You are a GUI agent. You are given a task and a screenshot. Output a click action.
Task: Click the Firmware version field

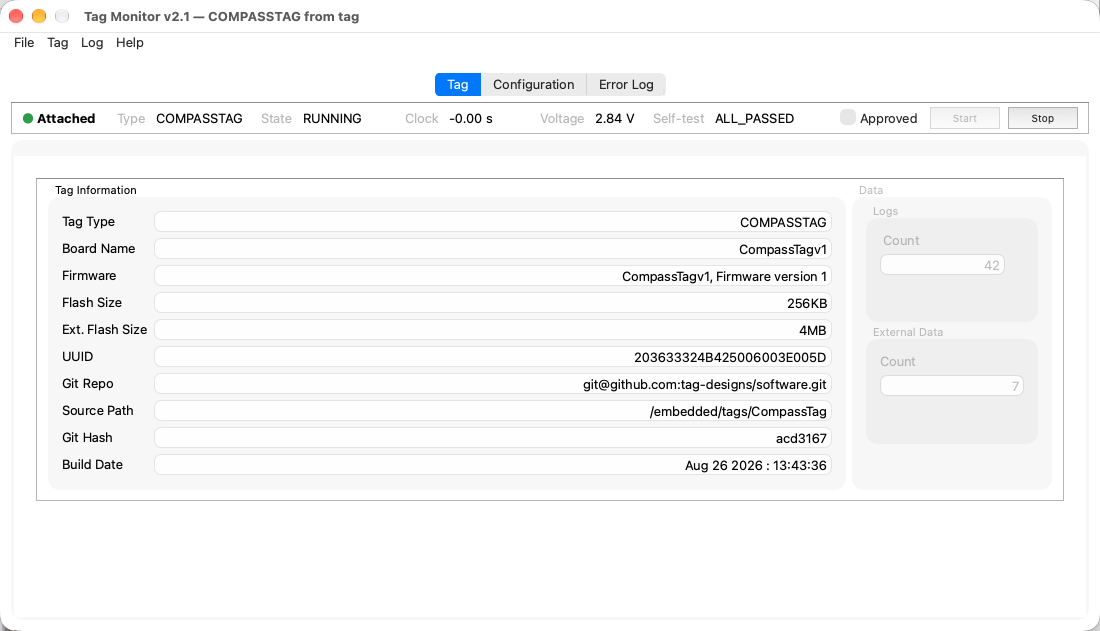[x=492, y=276]
